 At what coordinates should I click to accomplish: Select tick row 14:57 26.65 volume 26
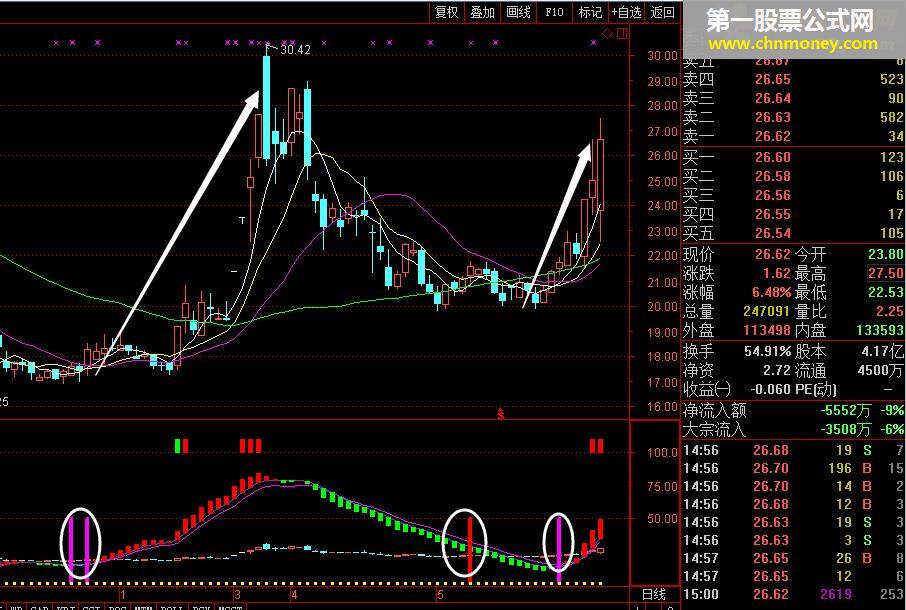click(x=793, y=558)
